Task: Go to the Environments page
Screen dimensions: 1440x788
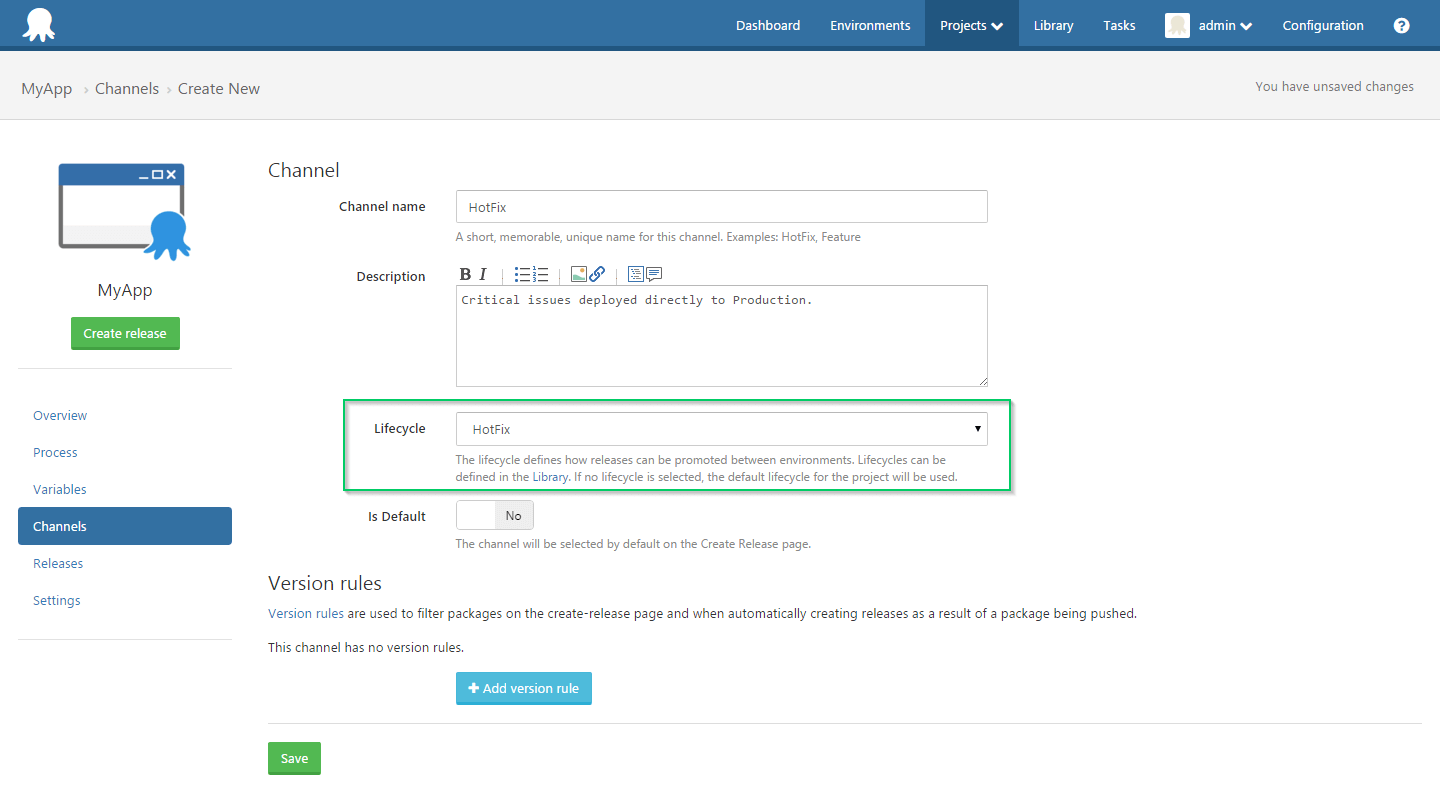Action: (870, 26)
